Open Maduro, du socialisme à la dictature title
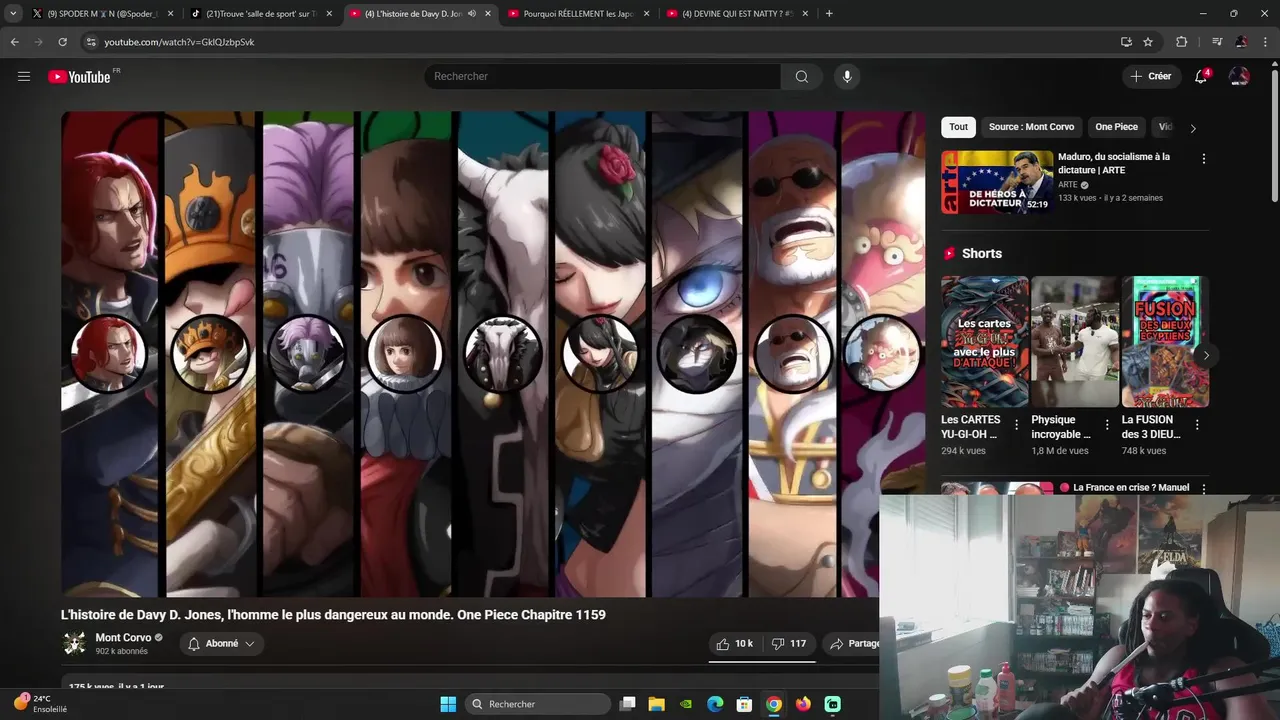 tap(1114, 163)
